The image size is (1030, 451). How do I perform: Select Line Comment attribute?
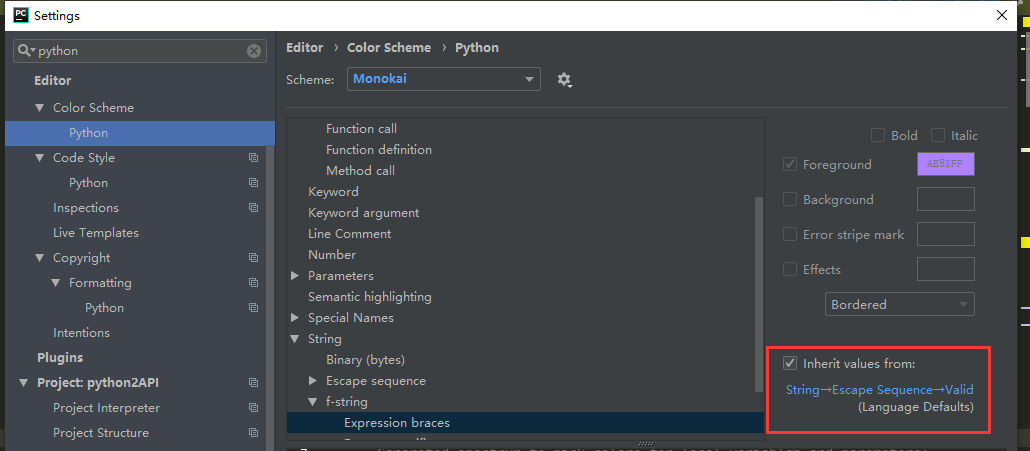pos(349,234)
